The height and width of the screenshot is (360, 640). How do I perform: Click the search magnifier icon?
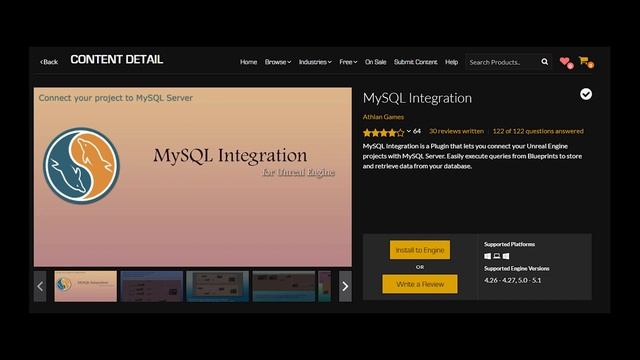click(544, 62)
